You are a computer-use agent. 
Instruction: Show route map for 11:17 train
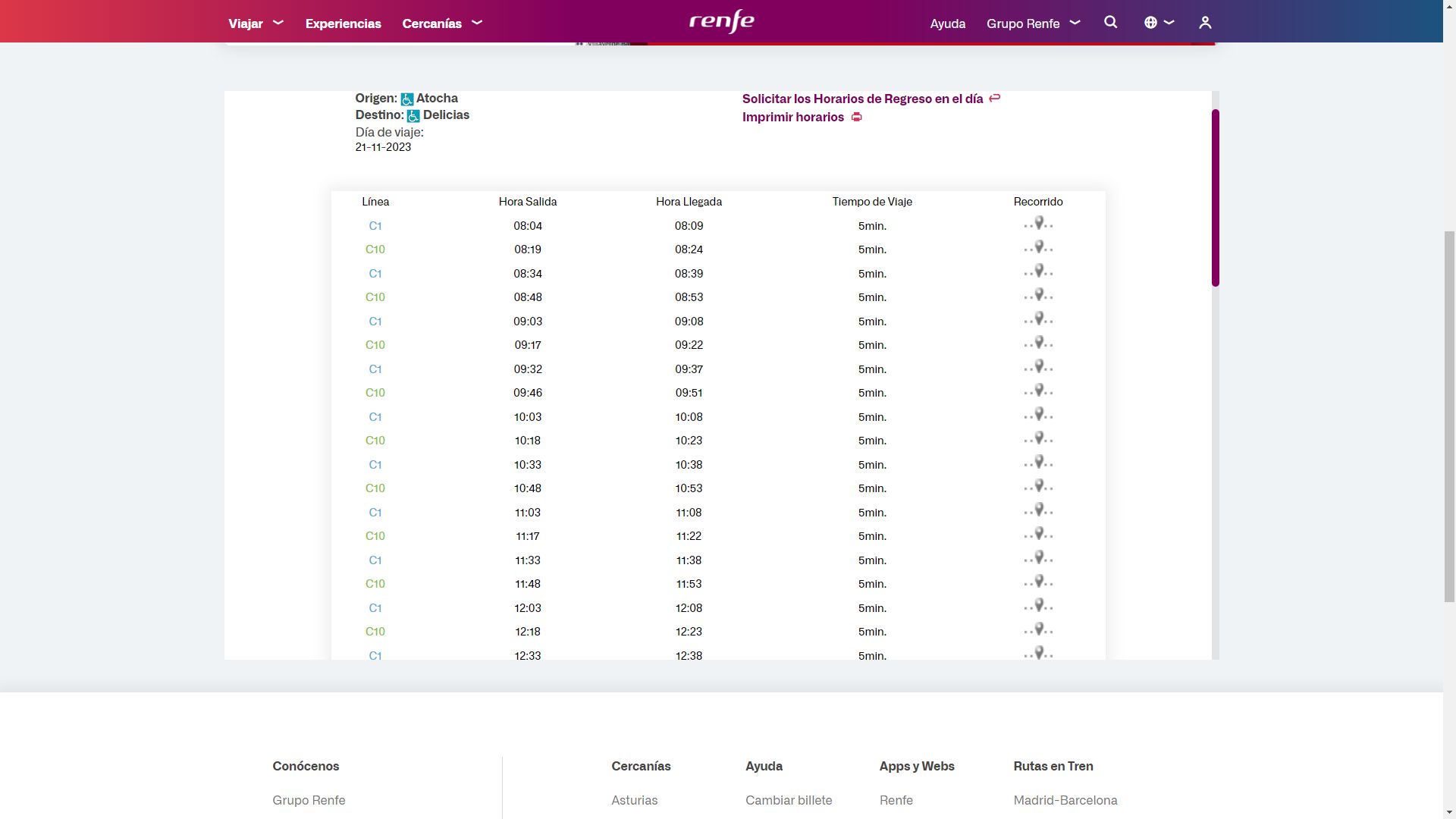point(1038,535)
